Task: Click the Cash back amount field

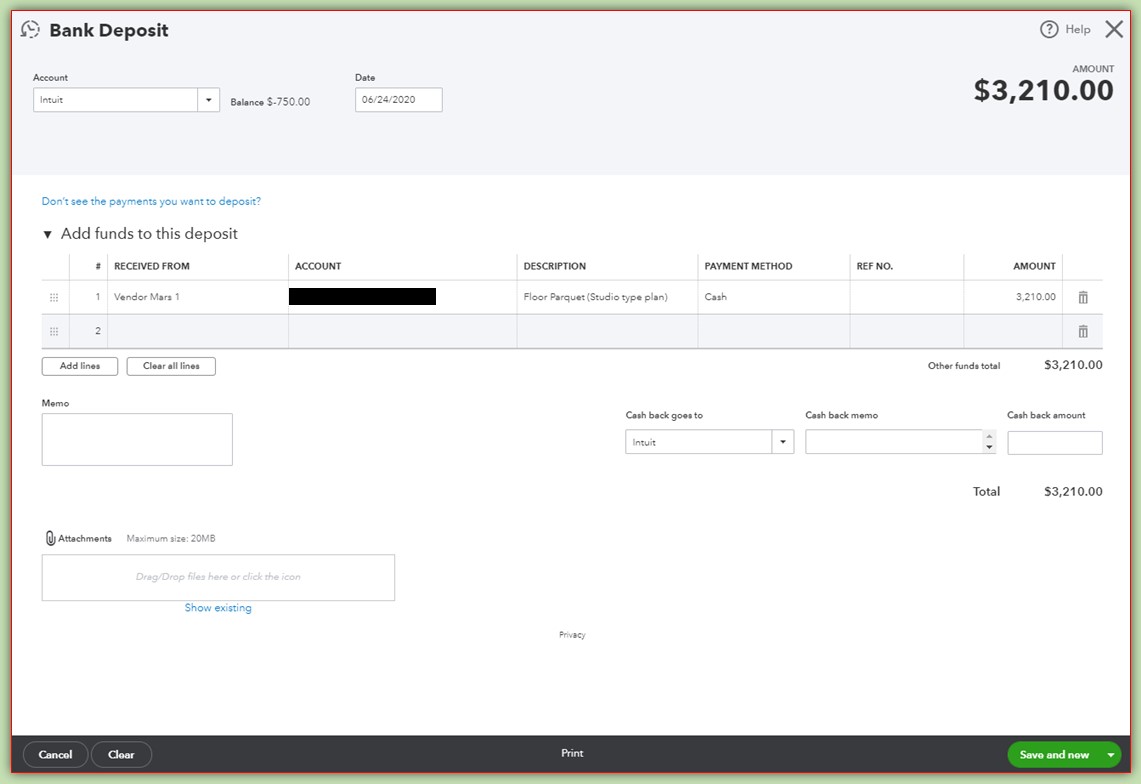Action: [1054, 441]
